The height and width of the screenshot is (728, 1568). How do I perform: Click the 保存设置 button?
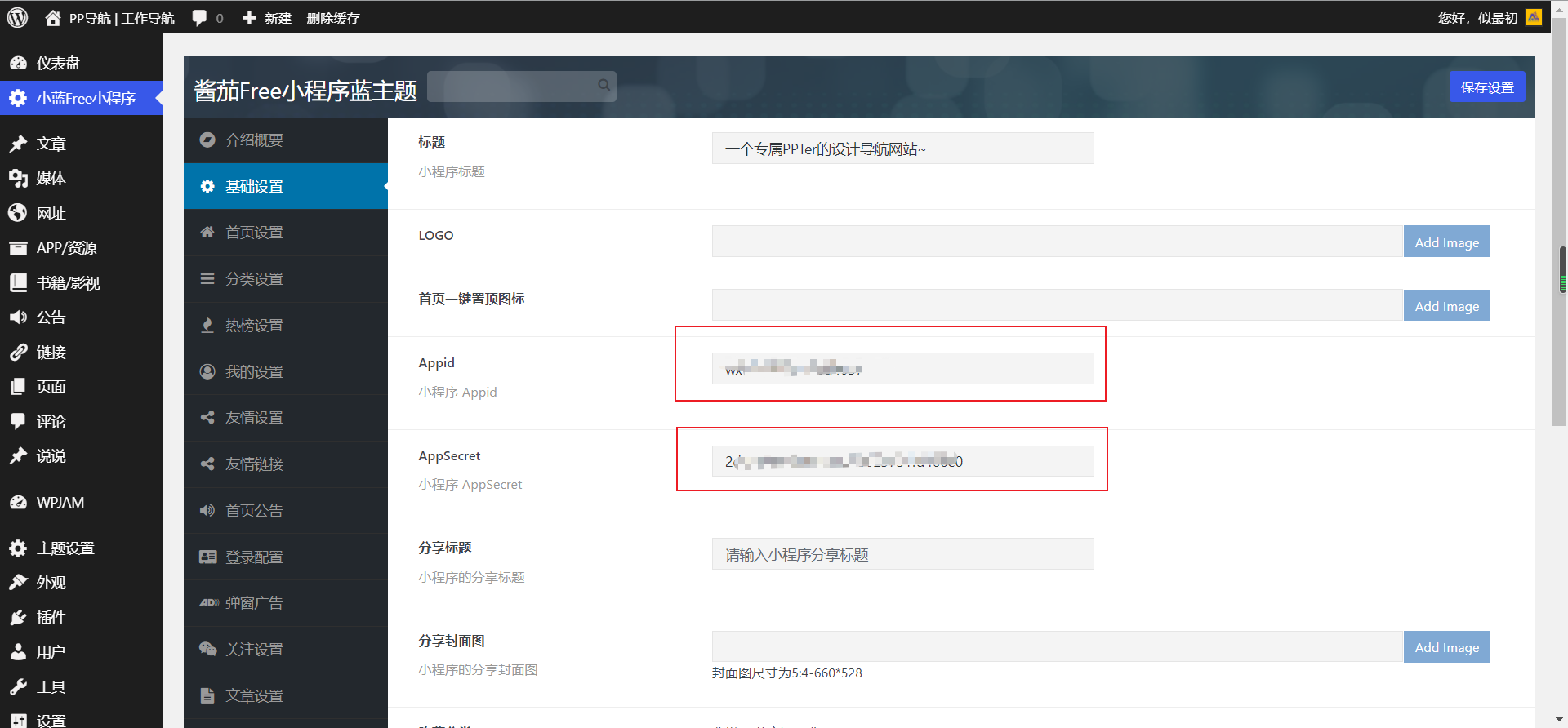click(x=1487, y=87)
